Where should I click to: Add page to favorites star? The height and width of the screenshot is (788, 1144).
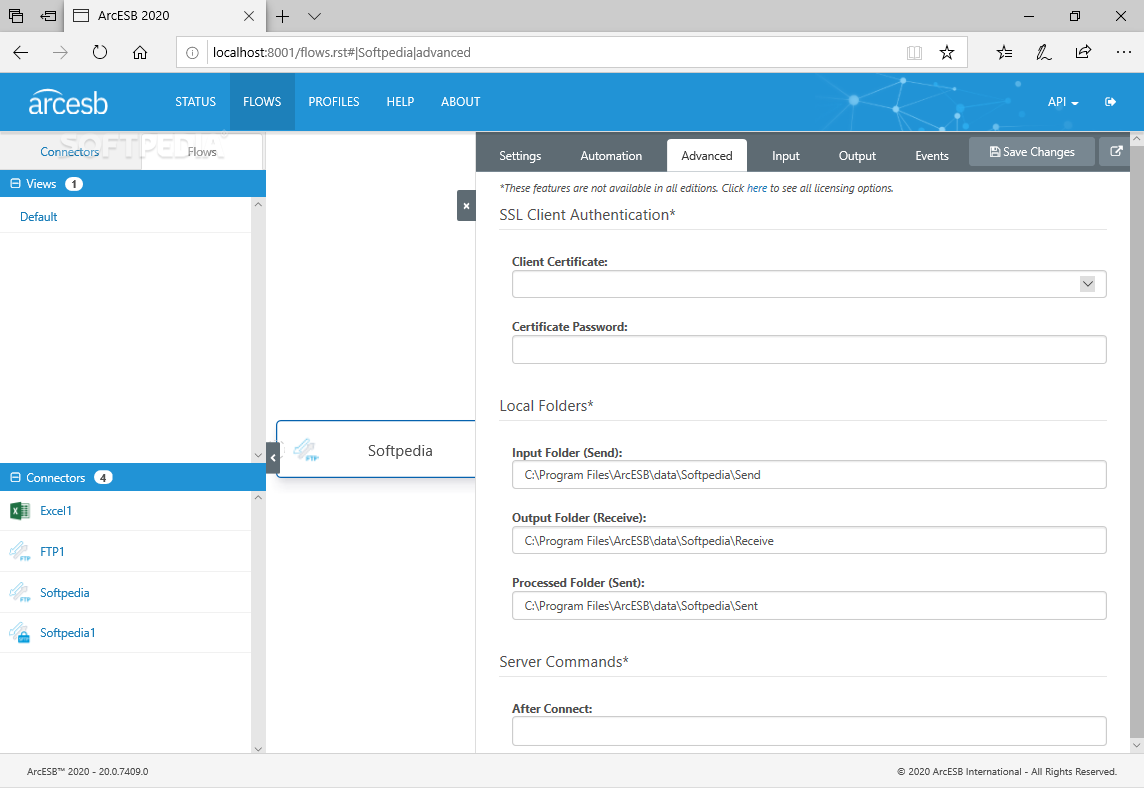(x=946, y=53)
